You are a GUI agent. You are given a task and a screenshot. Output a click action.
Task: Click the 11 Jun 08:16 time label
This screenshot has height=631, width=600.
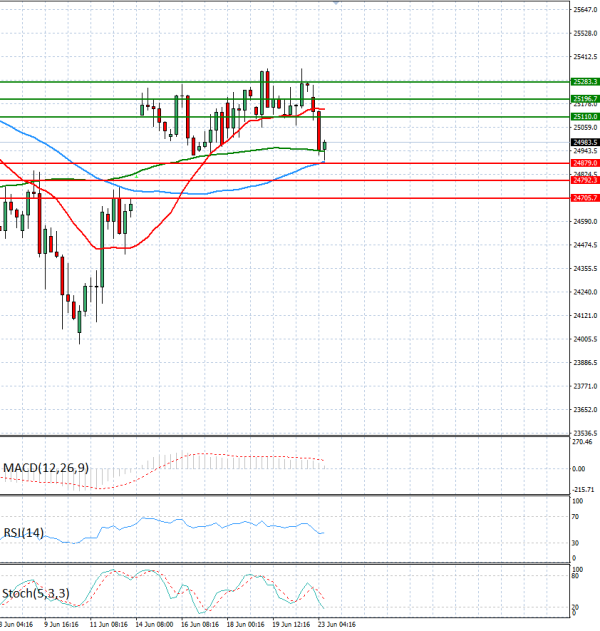(109, 624)
